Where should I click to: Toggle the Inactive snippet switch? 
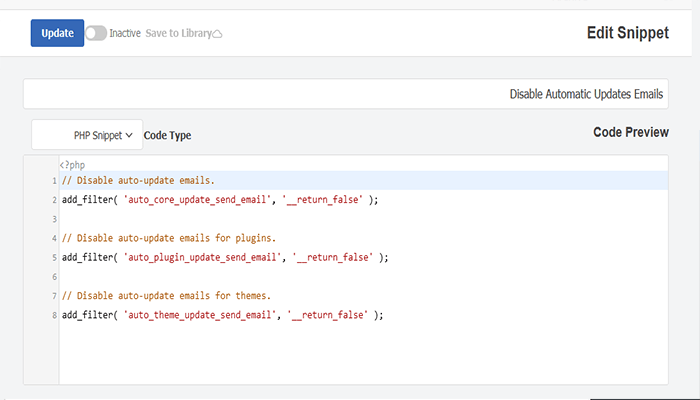click(x=95, y=33)
